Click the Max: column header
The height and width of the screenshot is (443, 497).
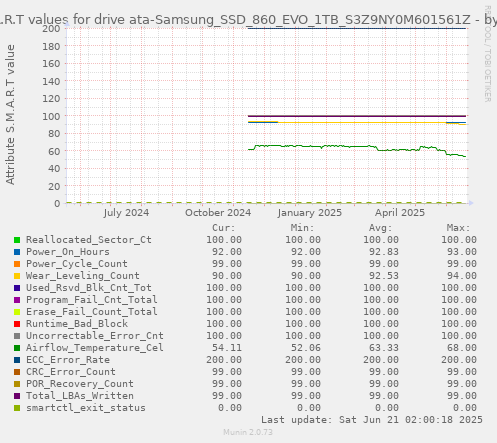tap(458, 228)
